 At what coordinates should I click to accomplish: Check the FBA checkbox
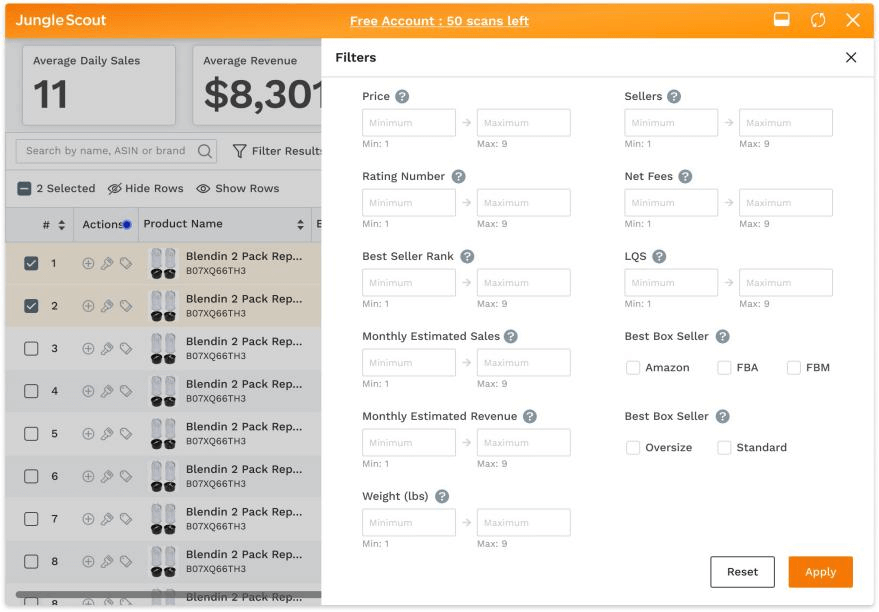click(x=724, y=368)
